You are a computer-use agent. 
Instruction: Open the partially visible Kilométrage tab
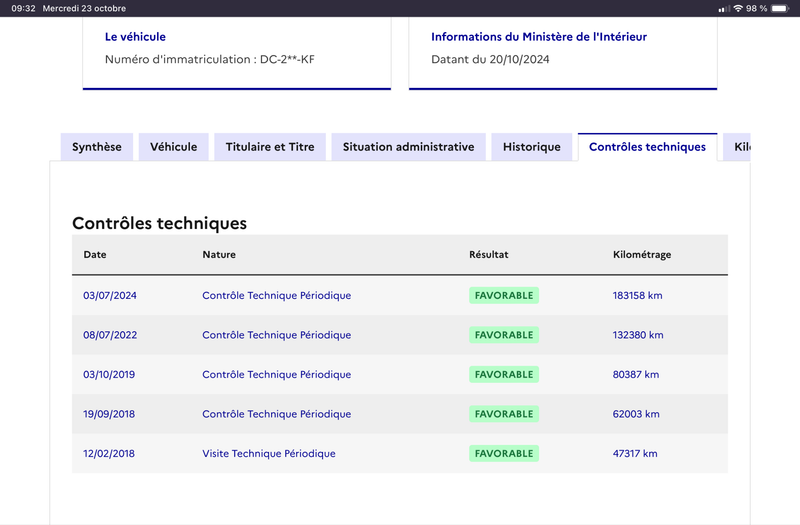tap(737, 147)
